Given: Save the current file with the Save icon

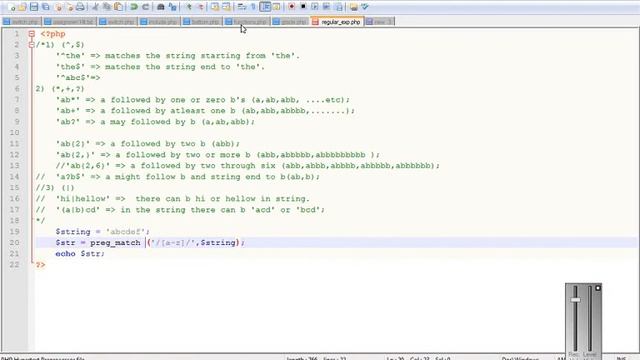Looking at the screenshot, I should [x=34, y=7].
